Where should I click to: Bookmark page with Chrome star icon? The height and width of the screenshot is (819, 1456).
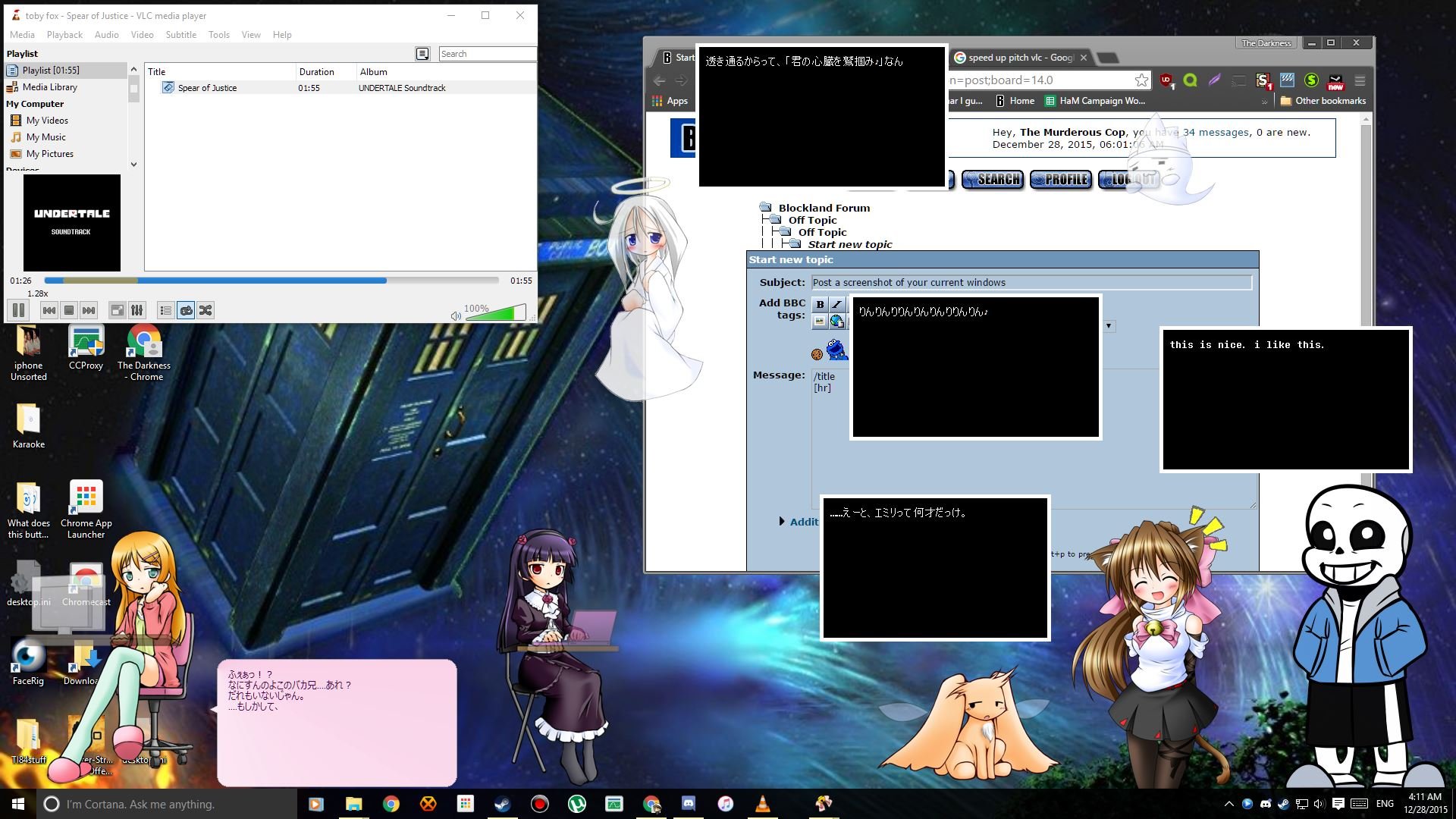tap(1141, 80)
